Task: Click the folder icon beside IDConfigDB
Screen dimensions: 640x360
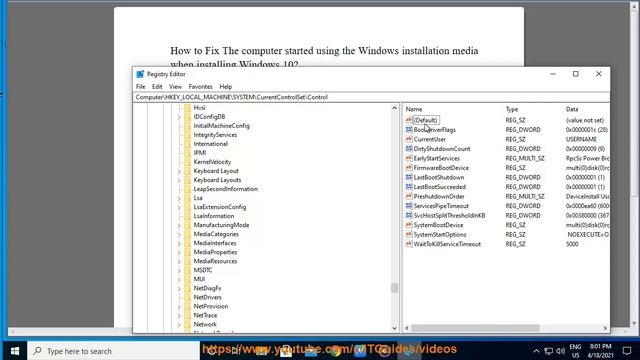Action: click(187, 117)
